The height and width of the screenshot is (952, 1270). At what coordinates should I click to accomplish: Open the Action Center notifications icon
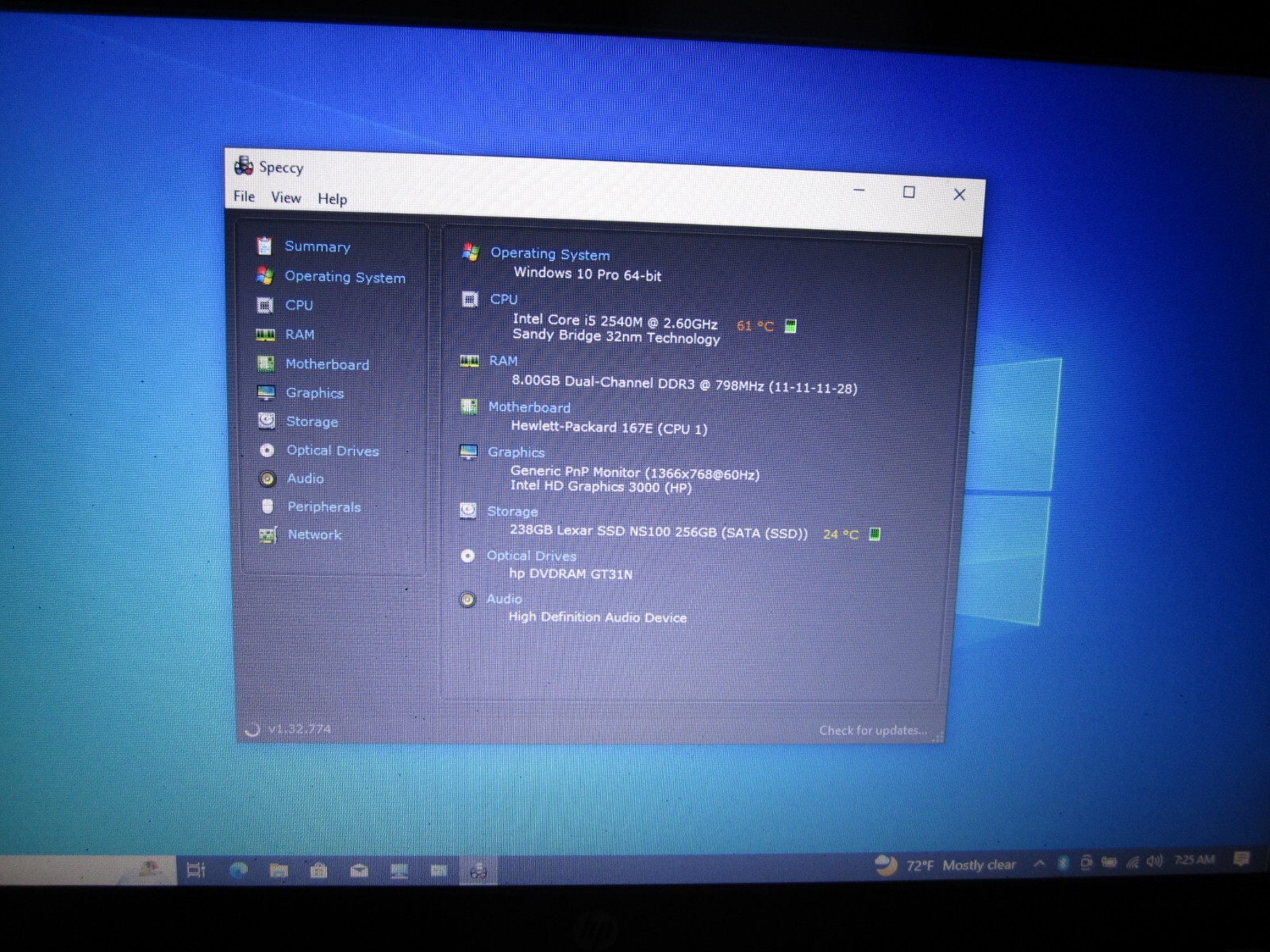pyautogui.click(x=1242, y=859)
